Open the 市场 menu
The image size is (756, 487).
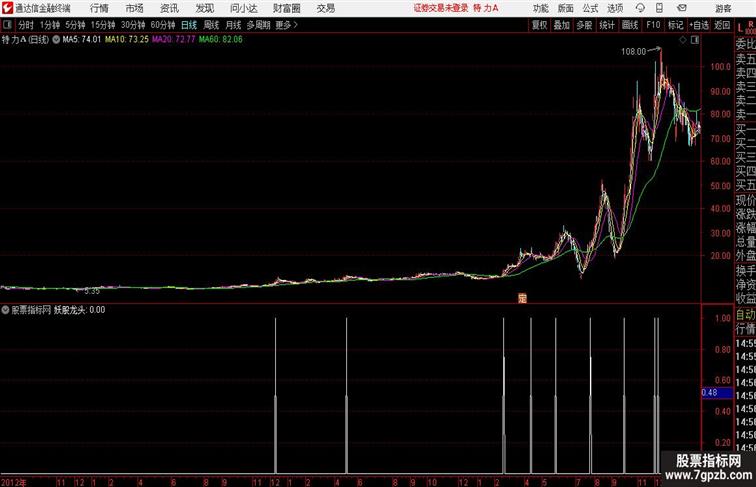pyautogui.click(x=135, y=8)
